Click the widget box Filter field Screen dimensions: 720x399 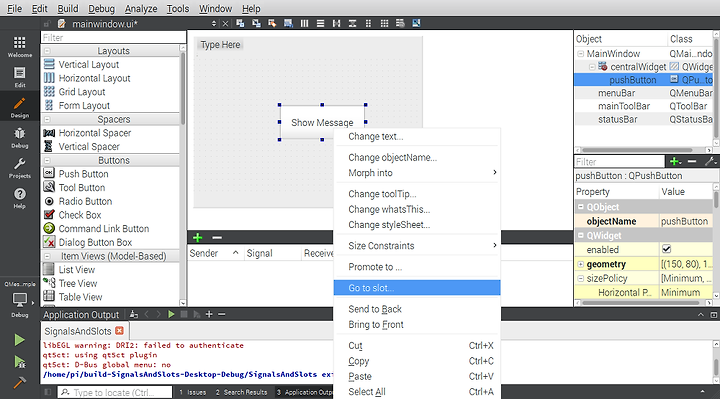click(113, 38)
